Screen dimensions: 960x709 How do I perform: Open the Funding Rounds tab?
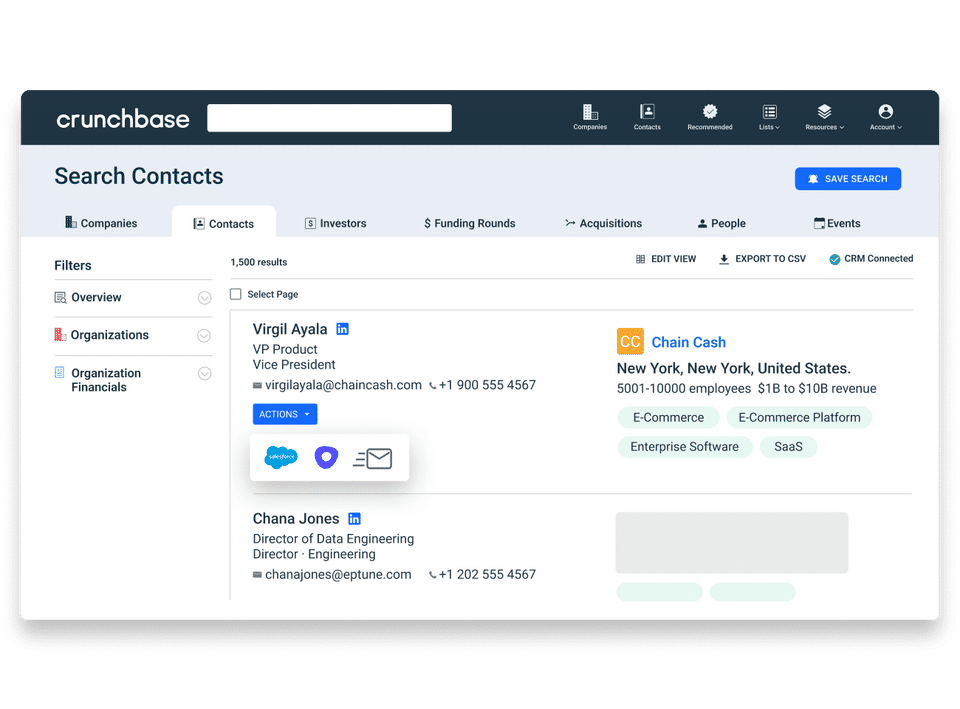470,223
